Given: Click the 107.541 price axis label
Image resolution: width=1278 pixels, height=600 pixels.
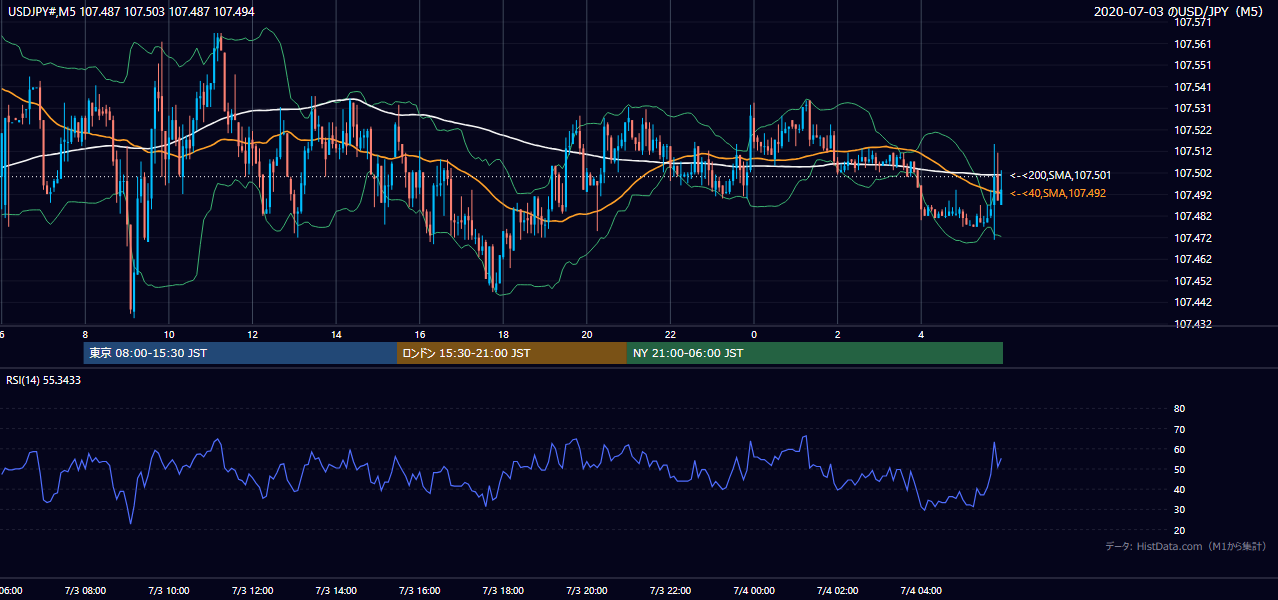Looking at the screenshot, I should pyautogui.click(x=1195, y=87).
